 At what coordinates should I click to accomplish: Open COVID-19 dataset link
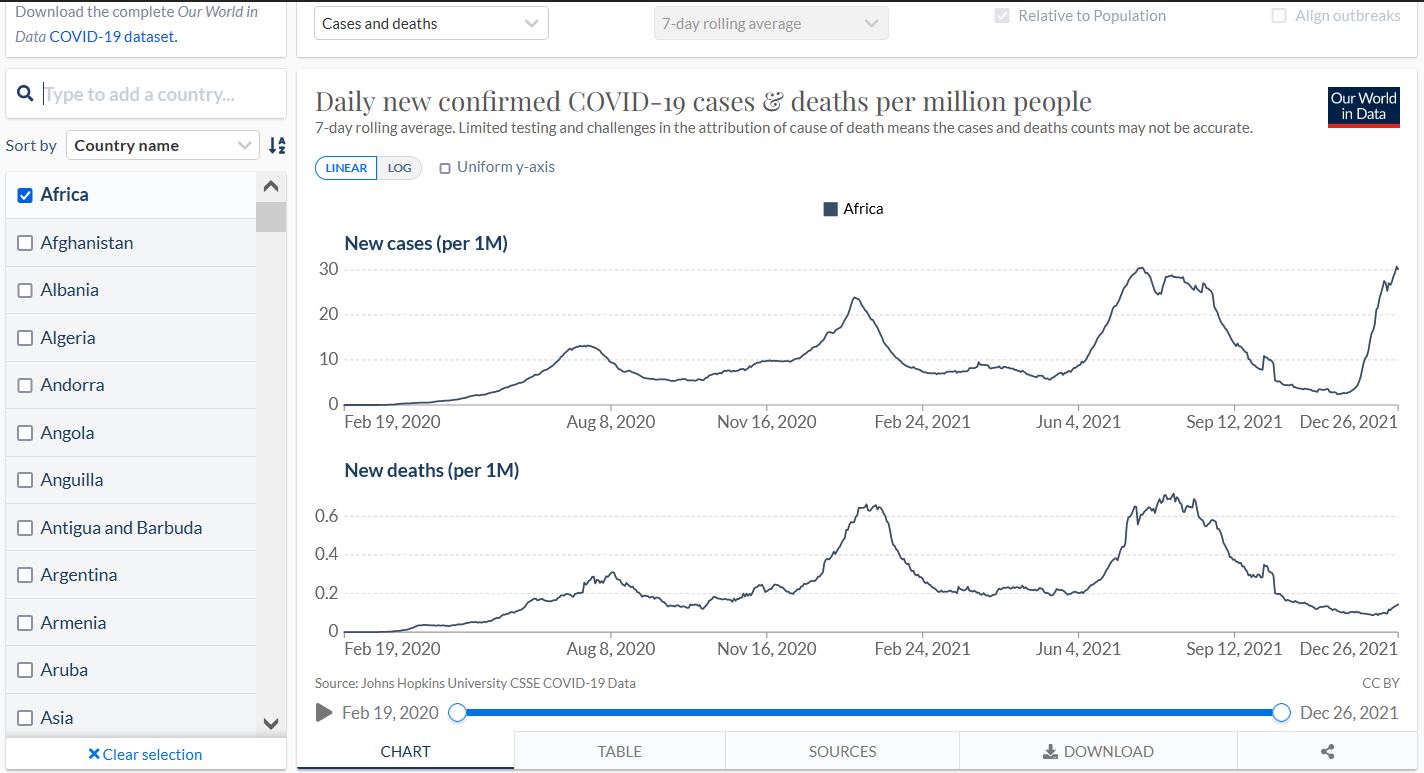coord(113,36)
